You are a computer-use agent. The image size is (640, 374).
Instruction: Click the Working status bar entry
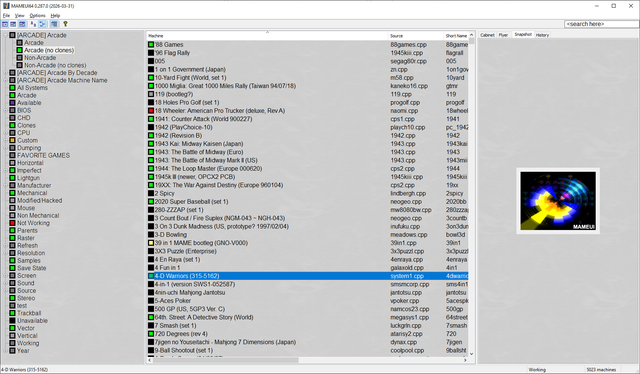[x=537, y=370]
